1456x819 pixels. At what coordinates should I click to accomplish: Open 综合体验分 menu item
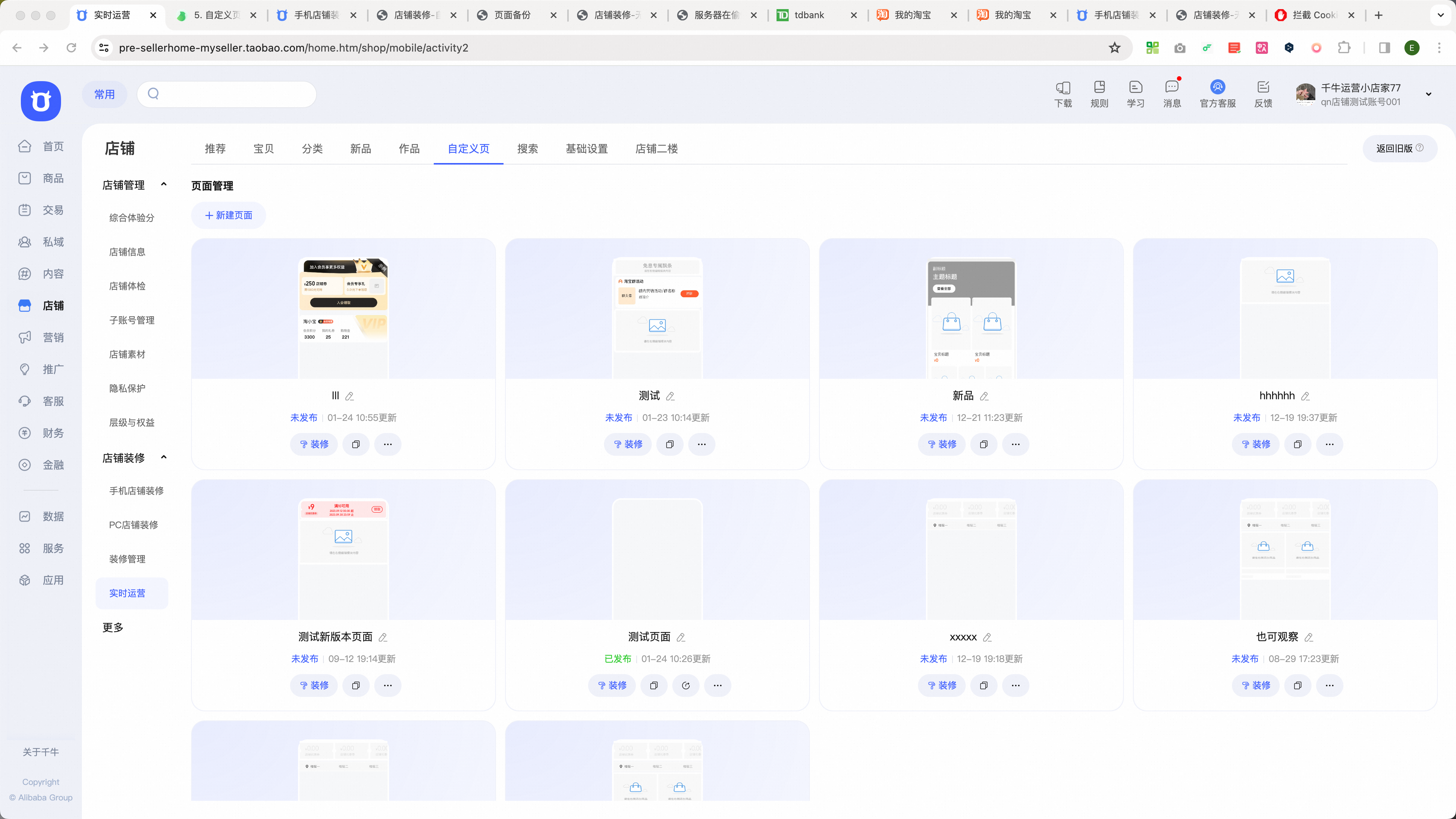pos(132,218)
